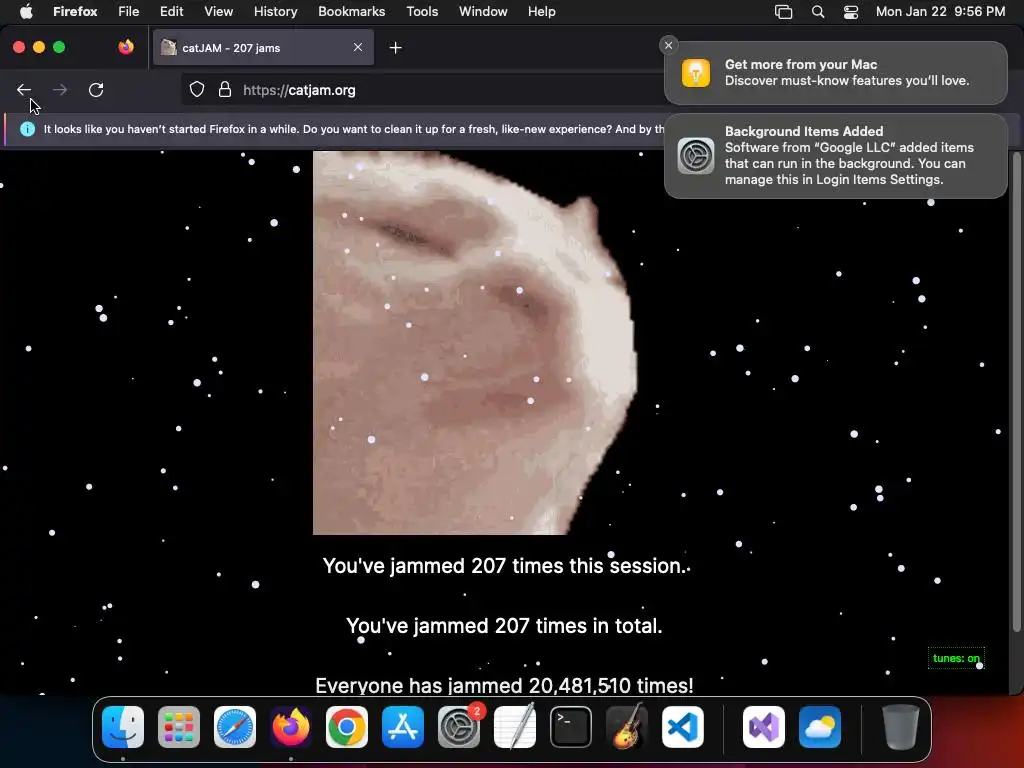
Task: Launch Terminal from the Dock
Action: (x=571, y=727)
